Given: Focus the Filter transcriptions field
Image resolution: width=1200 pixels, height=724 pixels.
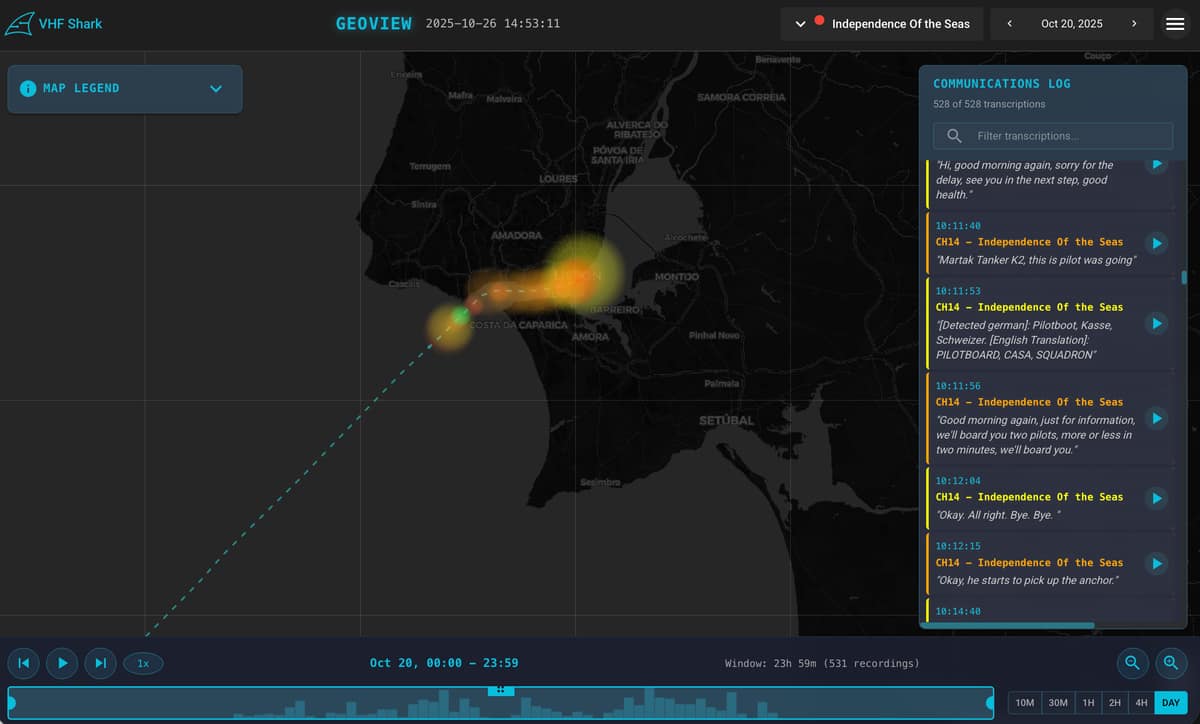Looking at the screenshot, I should (1053, 136).
